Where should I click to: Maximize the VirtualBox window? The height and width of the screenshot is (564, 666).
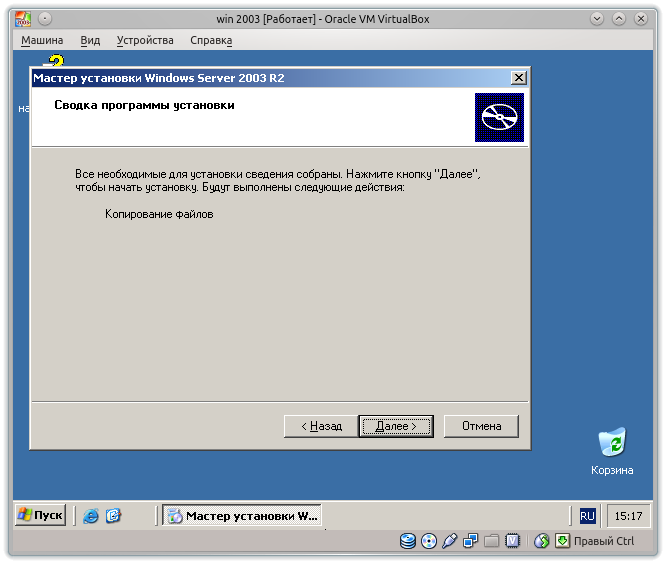[619, 19]
